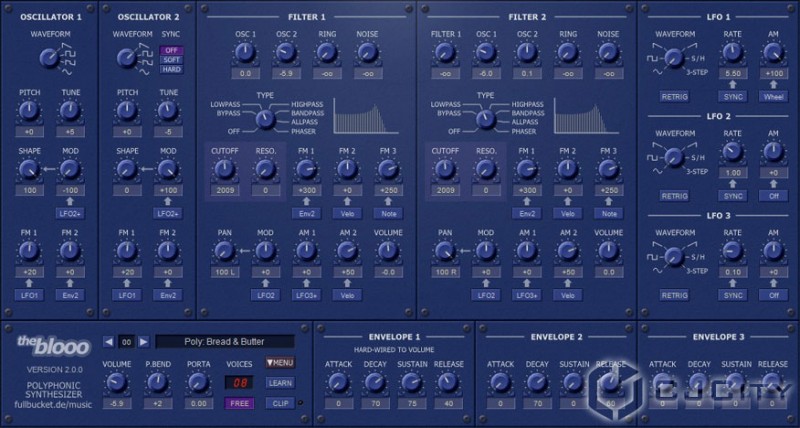Click the Oscillator 1 tune knob
800x428 pixels.
click(70, 110)
